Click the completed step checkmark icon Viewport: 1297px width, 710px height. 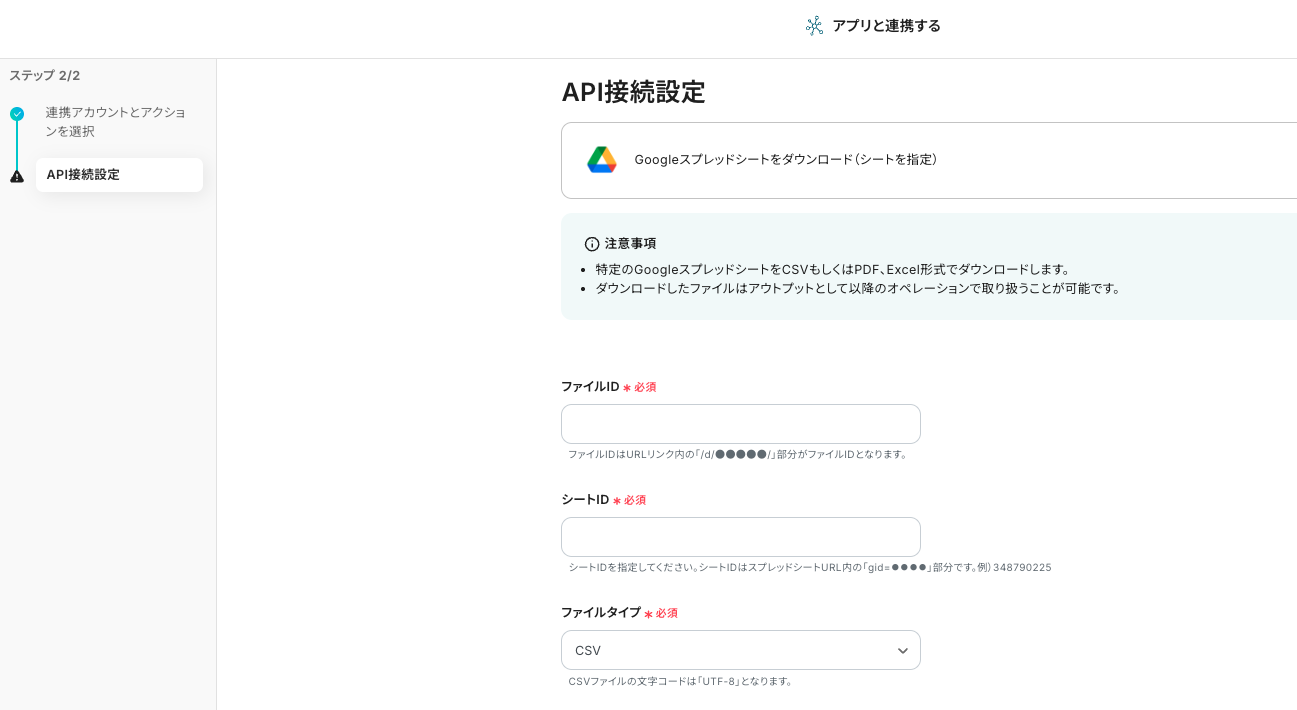17,114
